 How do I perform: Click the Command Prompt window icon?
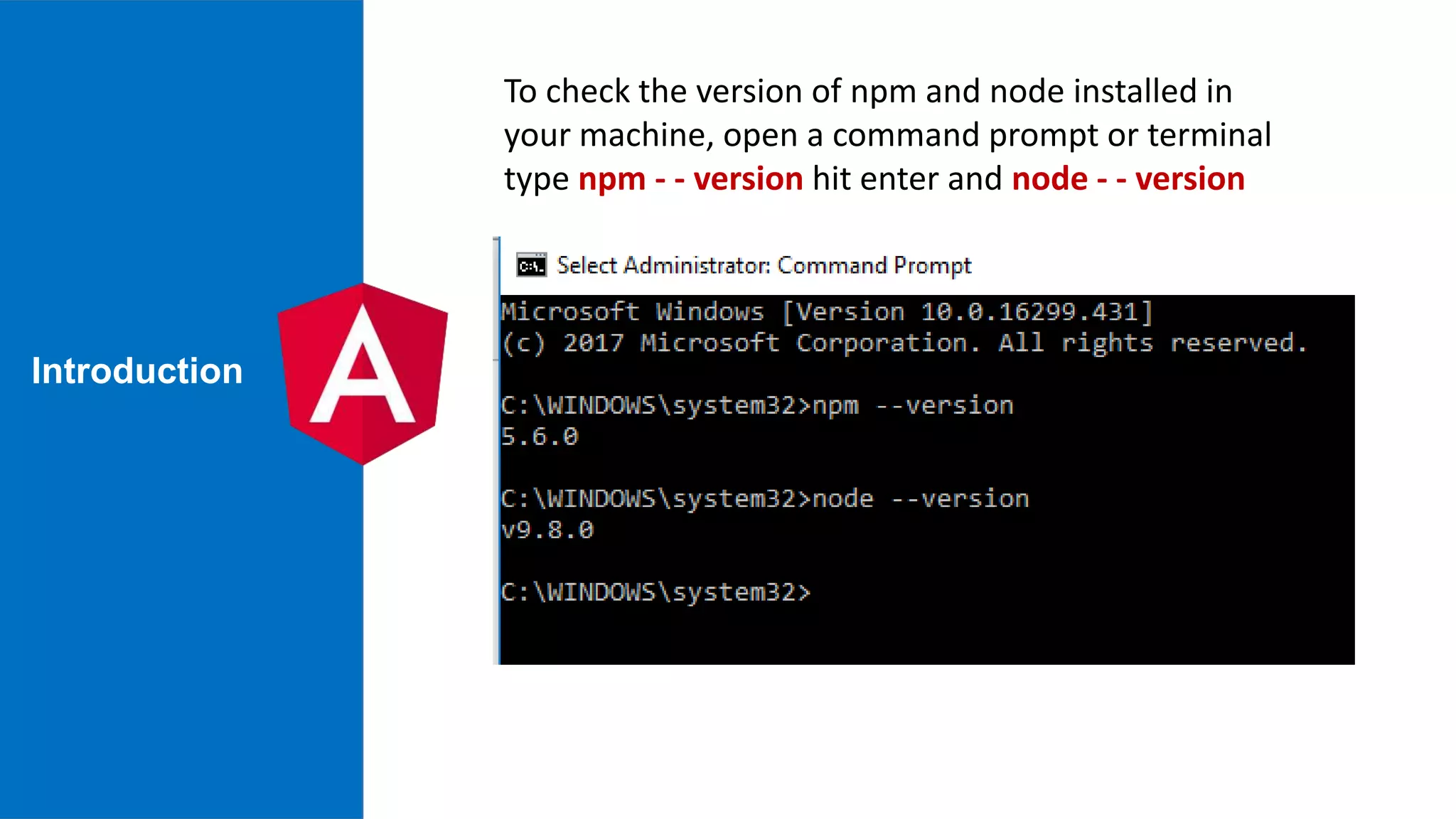point(531,265)
